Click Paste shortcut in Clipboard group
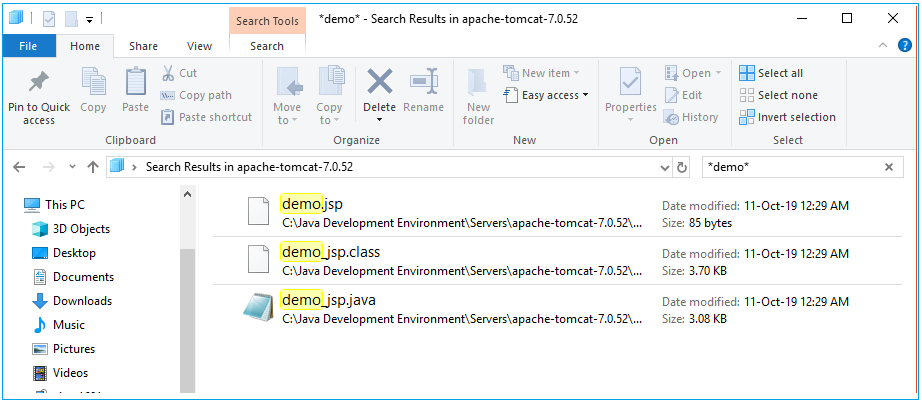Image resolution: width=922 pixels, height=404 pixels. (206, 117)
